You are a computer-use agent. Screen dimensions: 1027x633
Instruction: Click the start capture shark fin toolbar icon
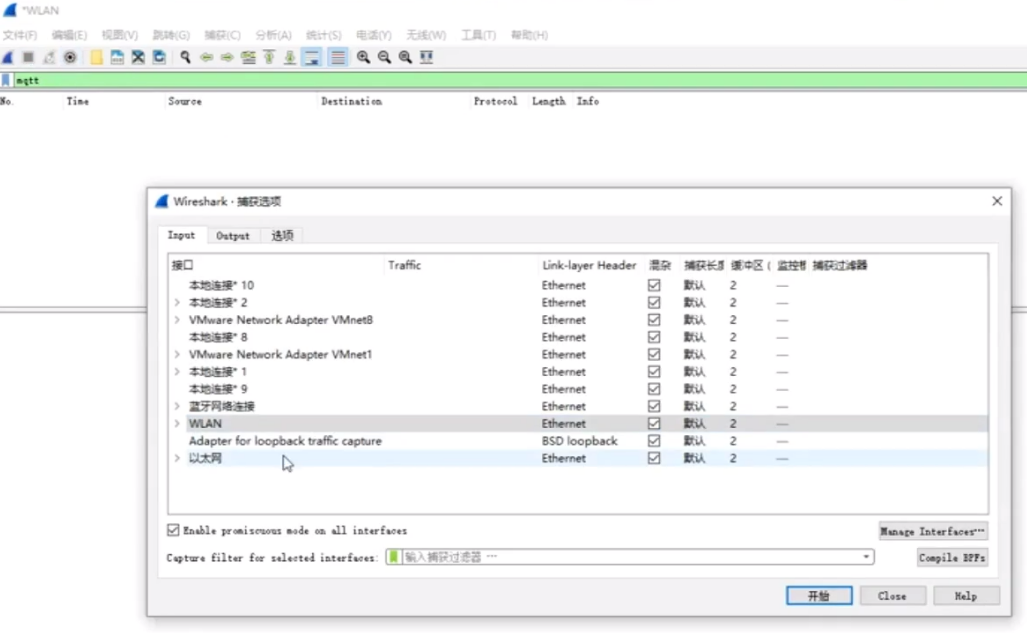click(8, 58)
